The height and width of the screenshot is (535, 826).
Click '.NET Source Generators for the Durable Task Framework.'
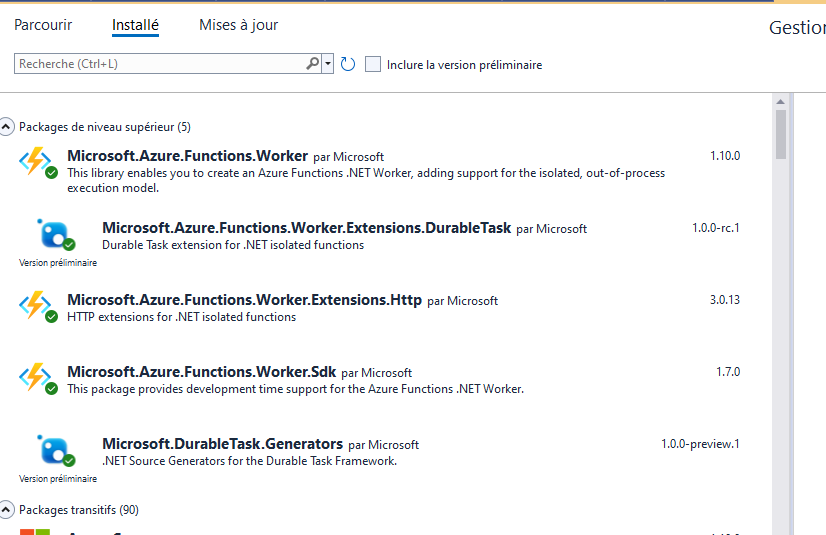250,461
